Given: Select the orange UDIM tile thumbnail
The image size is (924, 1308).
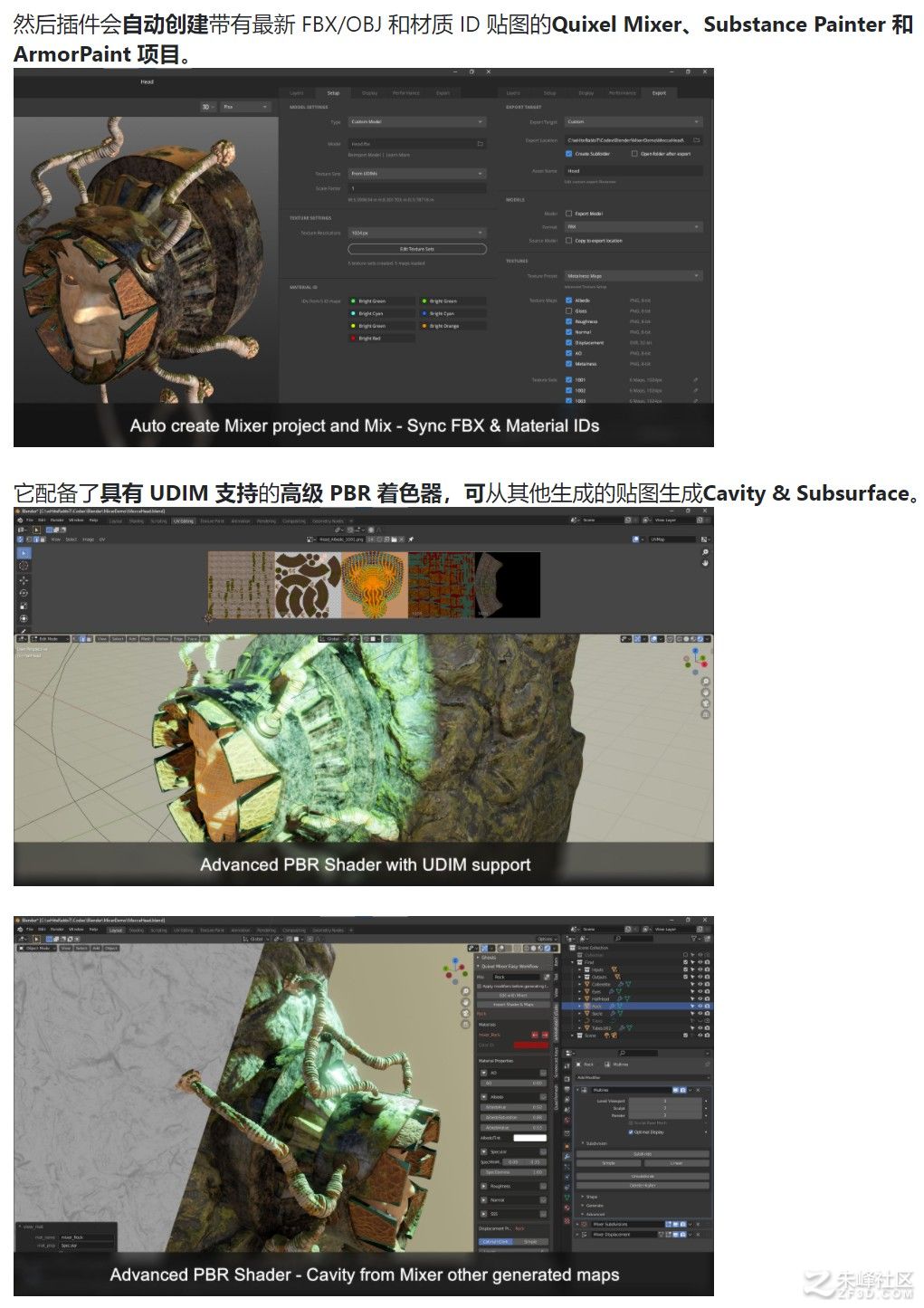Looking at the screenshot, I should click(375, 586).
